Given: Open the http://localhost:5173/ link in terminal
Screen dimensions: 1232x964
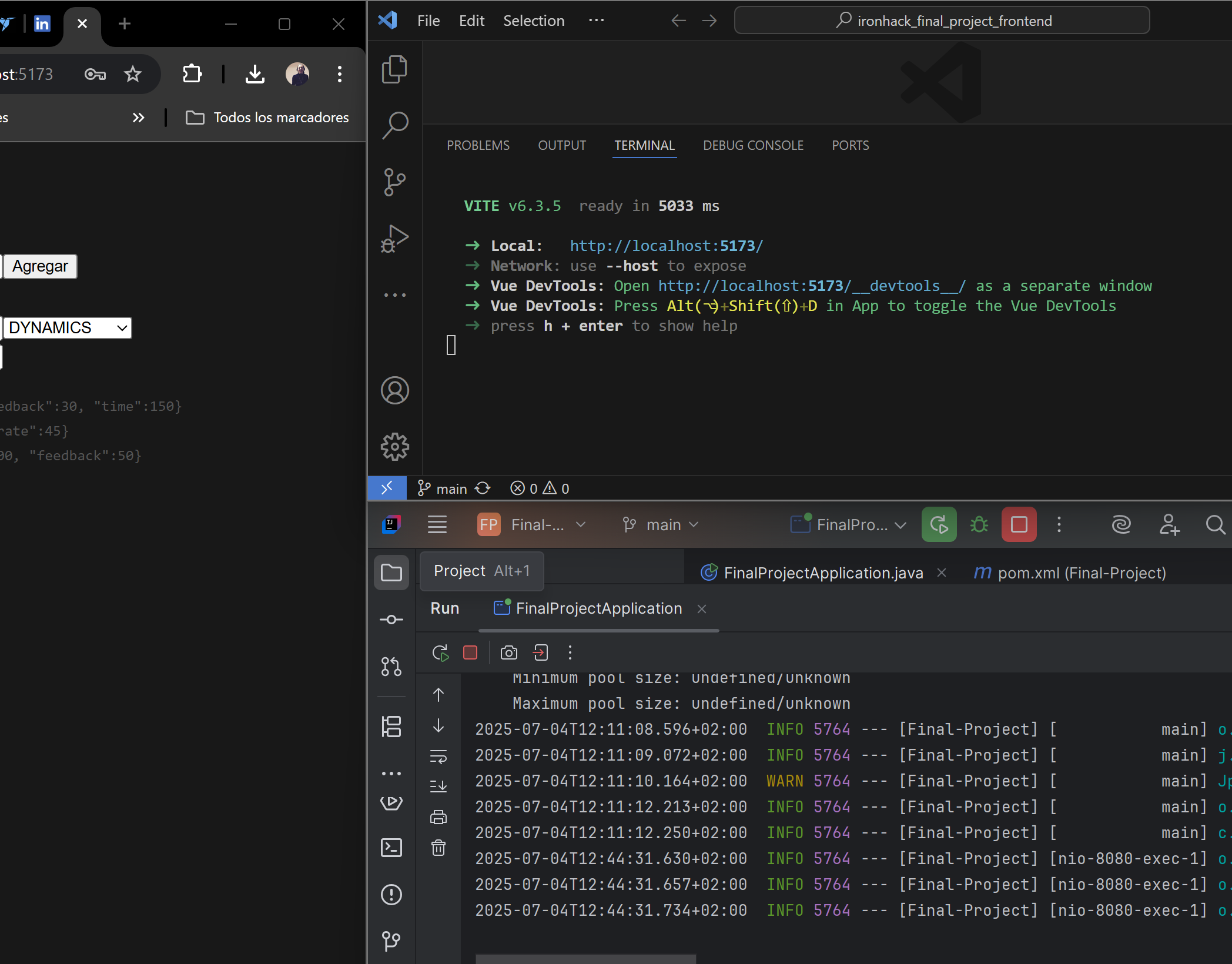Looking at the screenshot, I should 666,246.
